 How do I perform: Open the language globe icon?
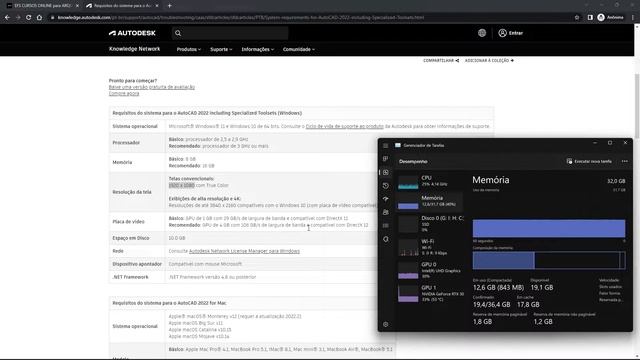pos(482,33)
